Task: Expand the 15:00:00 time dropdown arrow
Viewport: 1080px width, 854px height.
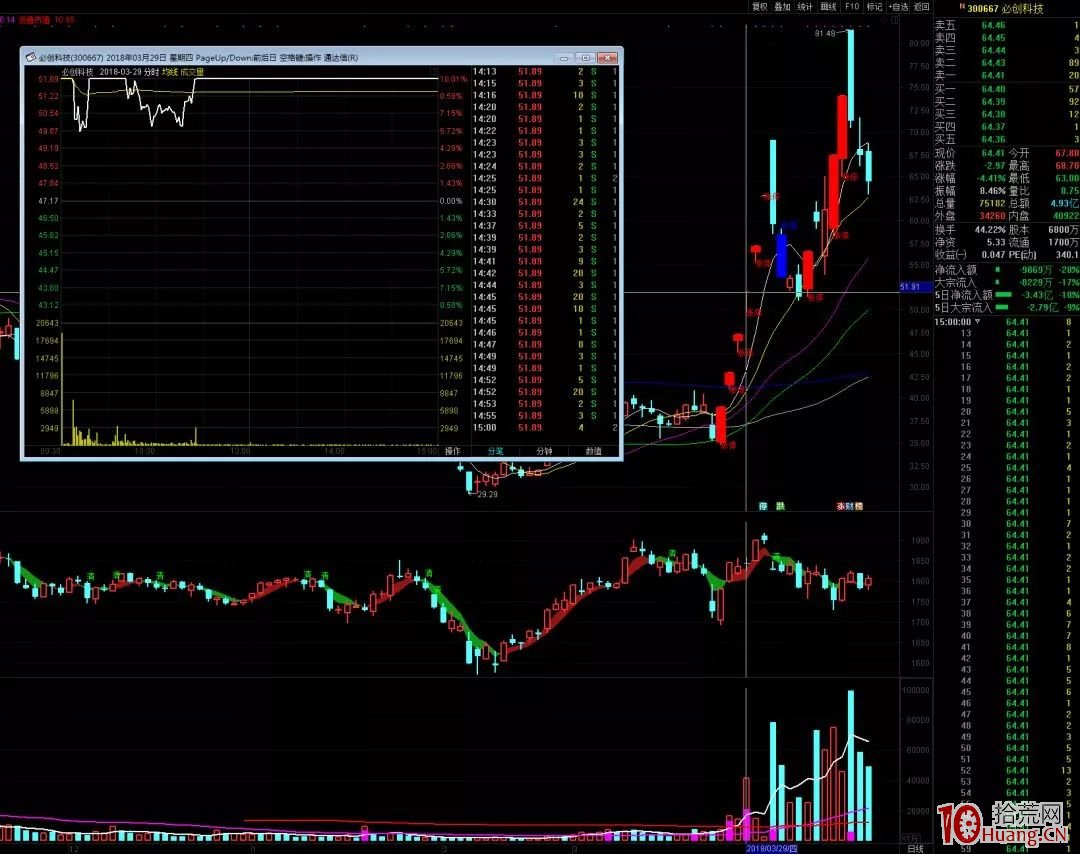Action: coord(977,322)
